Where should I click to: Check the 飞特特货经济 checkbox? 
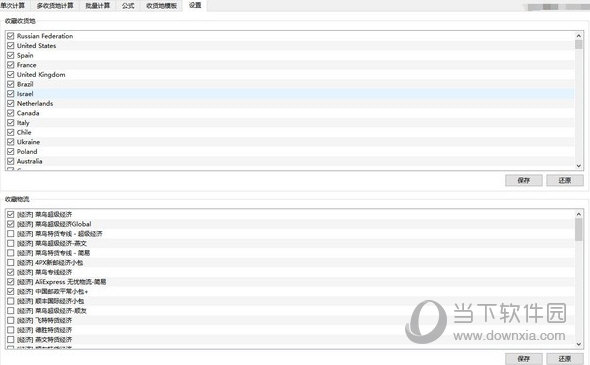pos(11,321)
